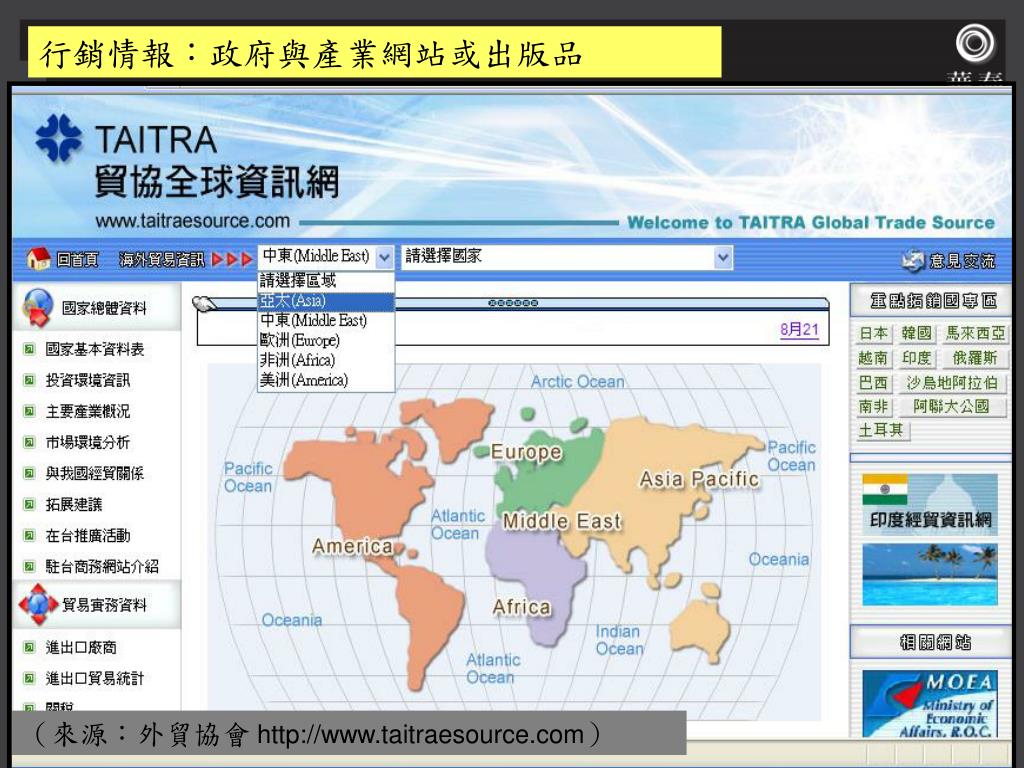Go to 回首頁 home link

[77, 260]
